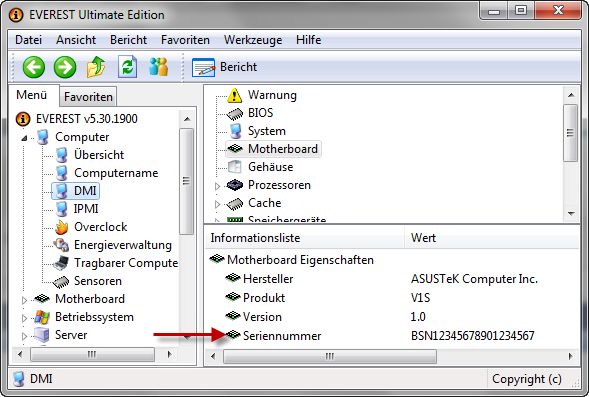Click the Copyright (c) status bar text
The width and height of the screenshot is (589, 397).
pos(527,379)
